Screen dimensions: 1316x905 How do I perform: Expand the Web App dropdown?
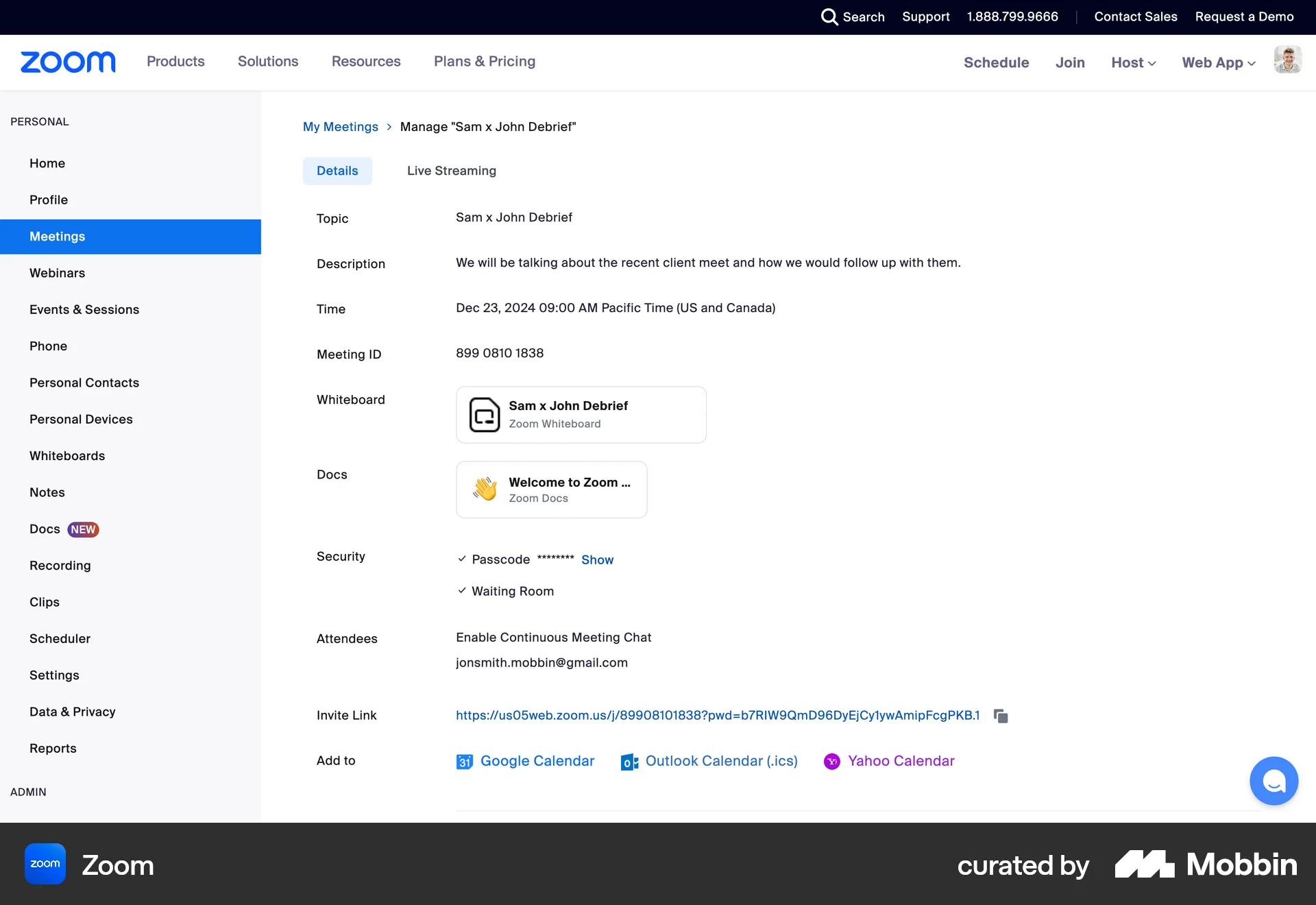(1218, 62)
